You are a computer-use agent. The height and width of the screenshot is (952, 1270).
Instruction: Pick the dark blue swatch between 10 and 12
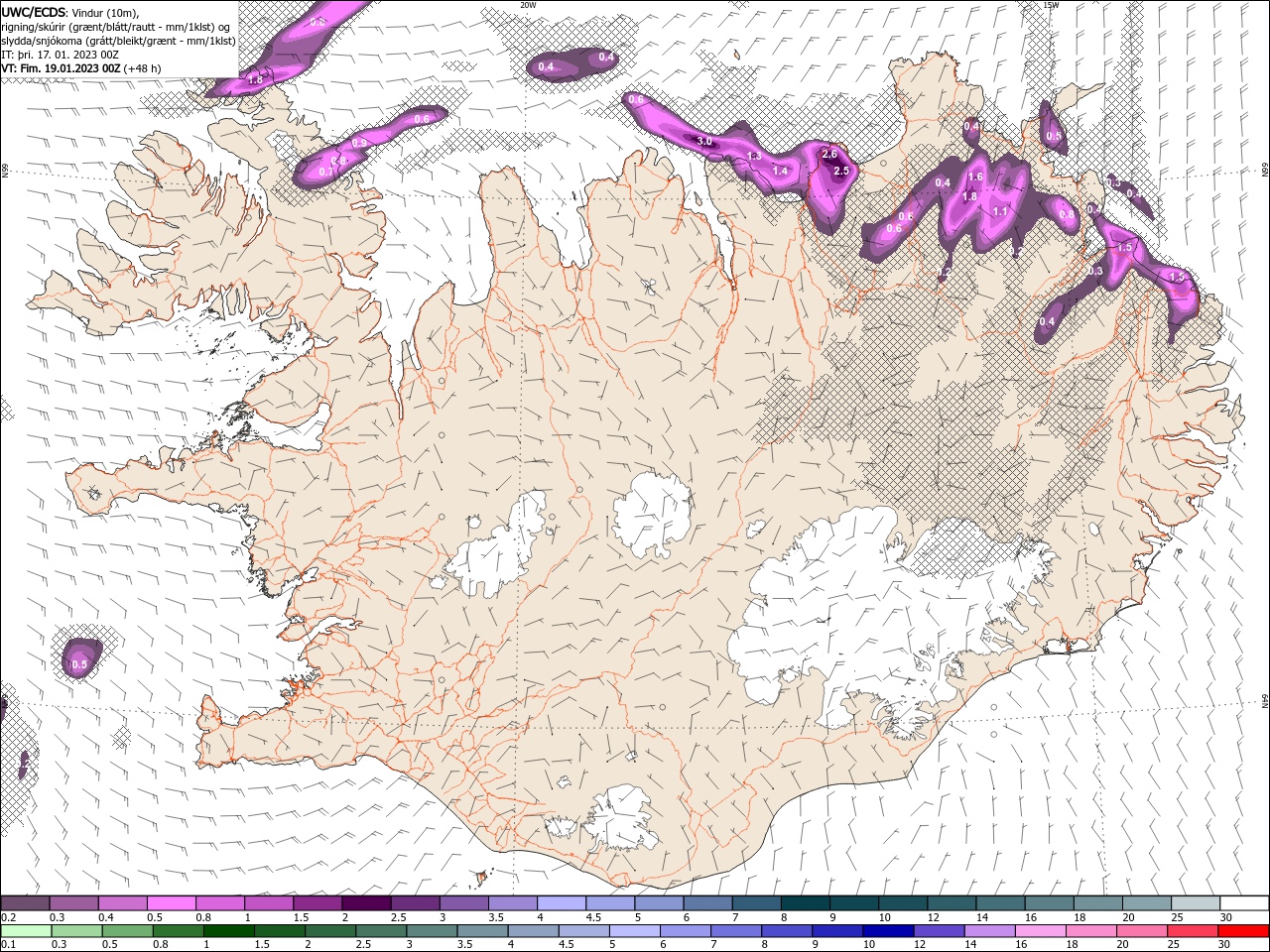(x=887, y=931)
